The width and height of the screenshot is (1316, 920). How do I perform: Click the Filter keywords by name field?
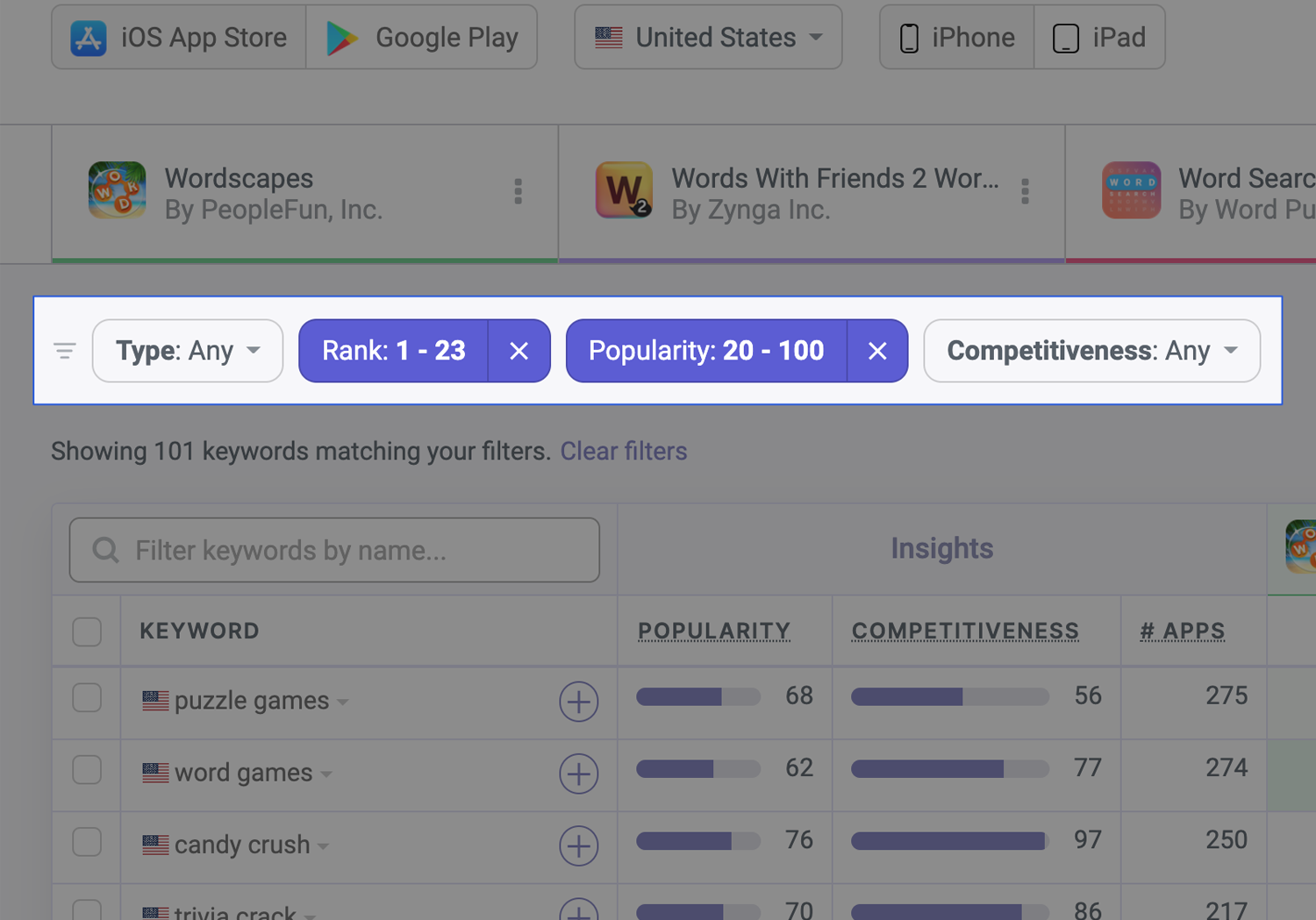(x=334, y=550)
